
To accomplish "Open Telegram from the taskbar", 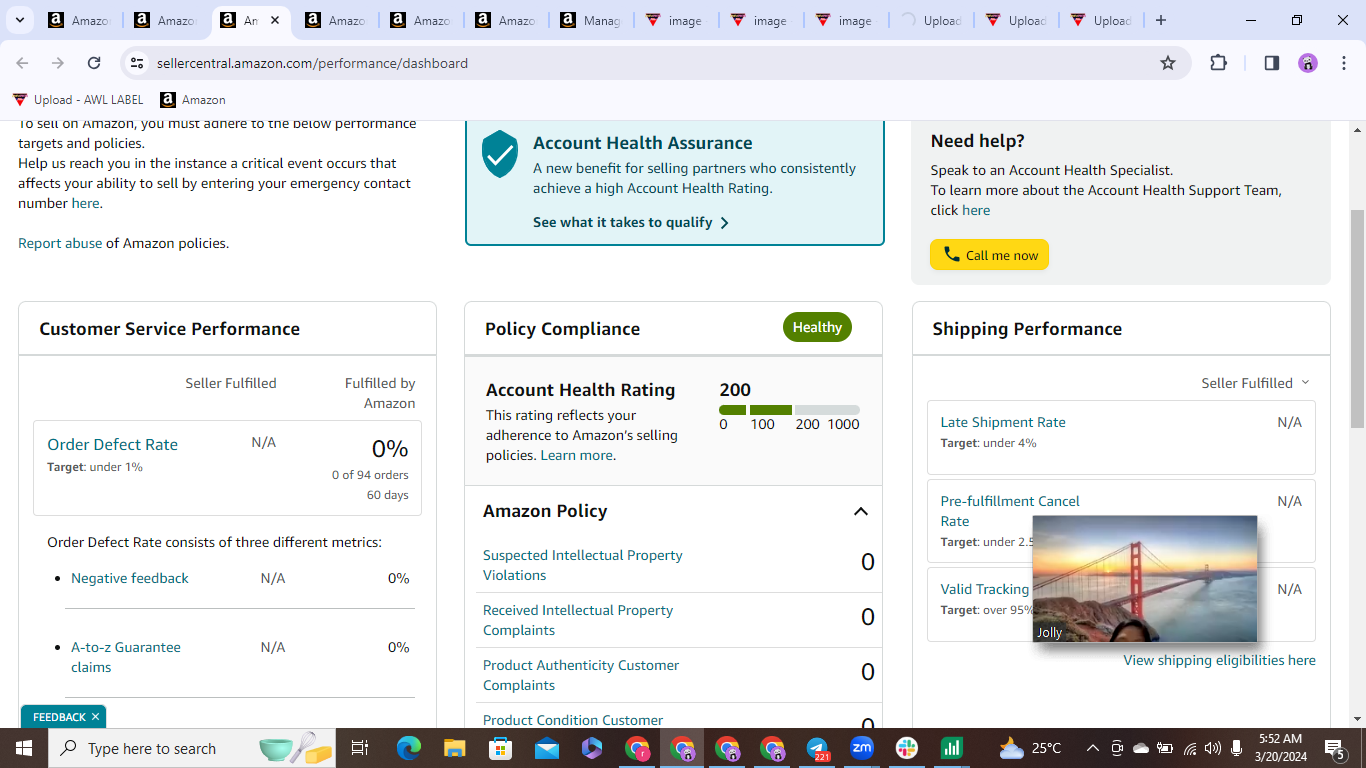I will pos(818,748).
